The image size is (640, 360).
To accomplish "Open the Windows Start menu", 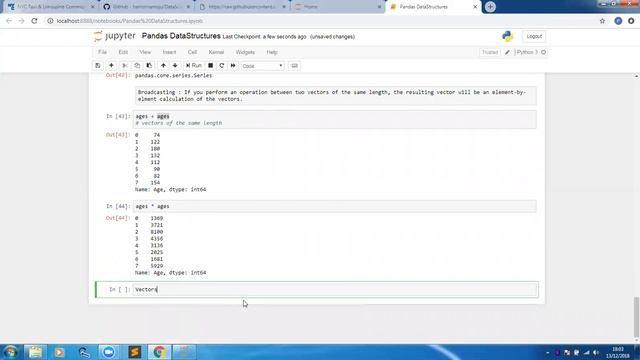I will (10, 352).
